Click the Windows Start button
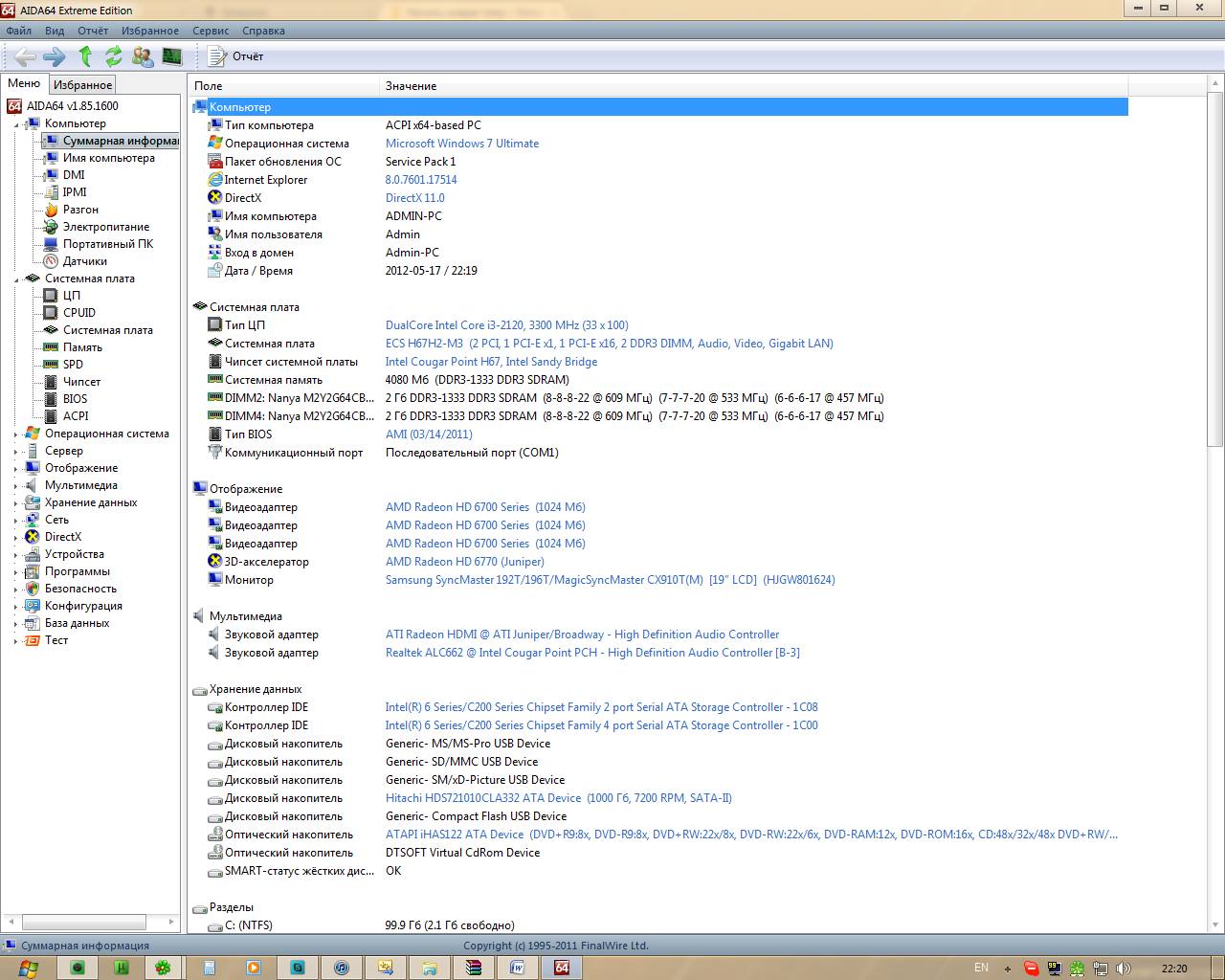This screenshot has height=980, width=1225. pyautogui.click(x=28, y=968)
